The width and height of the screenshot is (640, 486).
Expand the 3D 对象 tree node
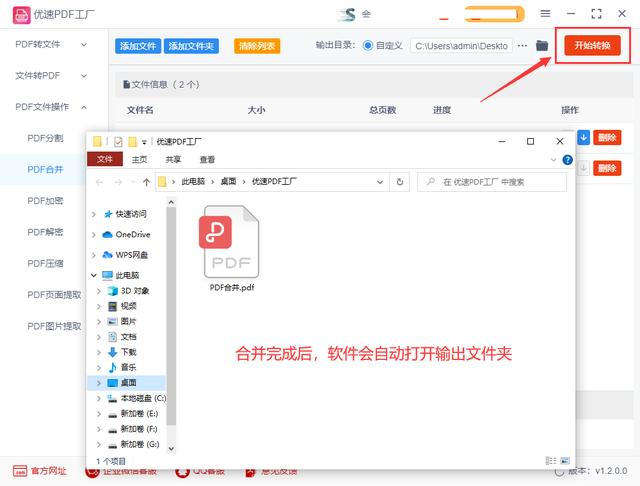tap(99, 291)
